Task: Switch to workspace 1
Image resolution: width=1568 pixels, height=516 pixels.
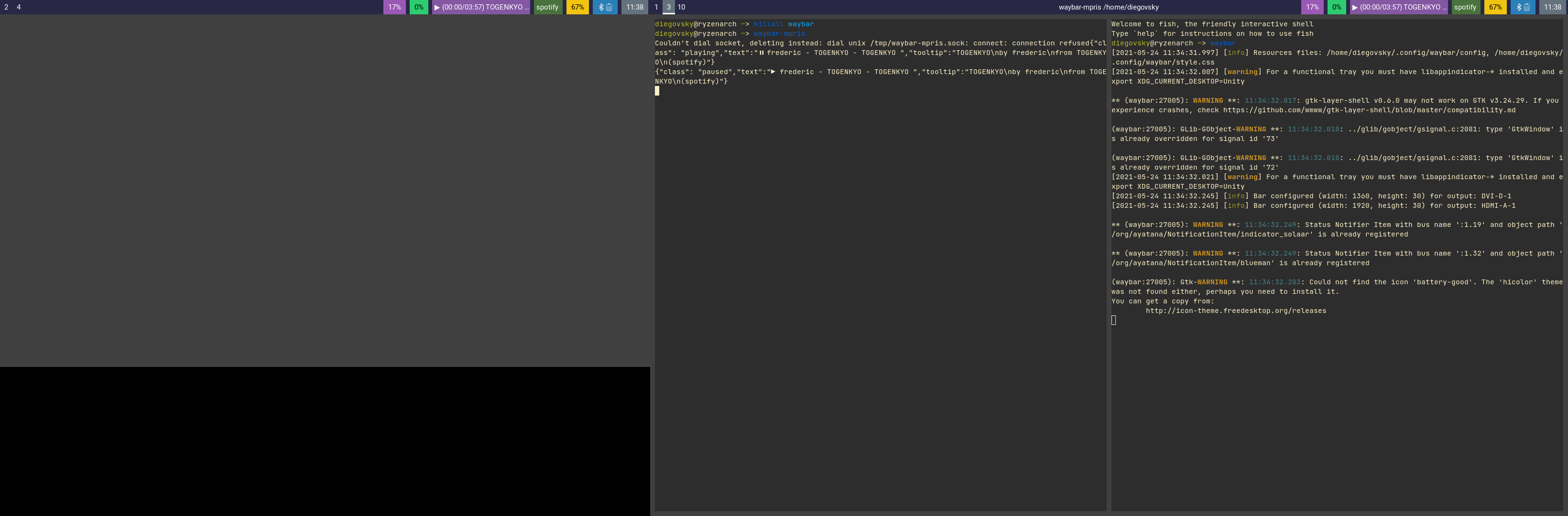Action: [x=656, y=7]
